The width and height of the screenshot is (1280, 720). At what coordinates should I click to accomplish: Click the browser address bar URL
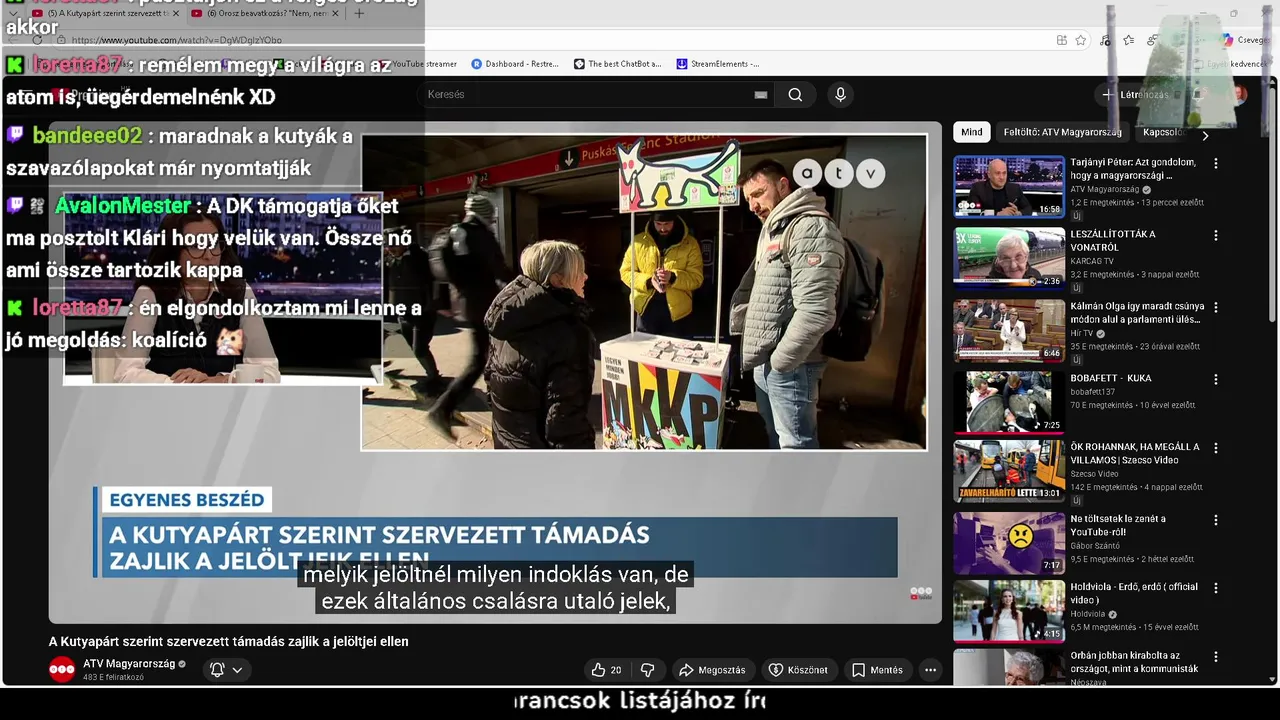[177, 40]
